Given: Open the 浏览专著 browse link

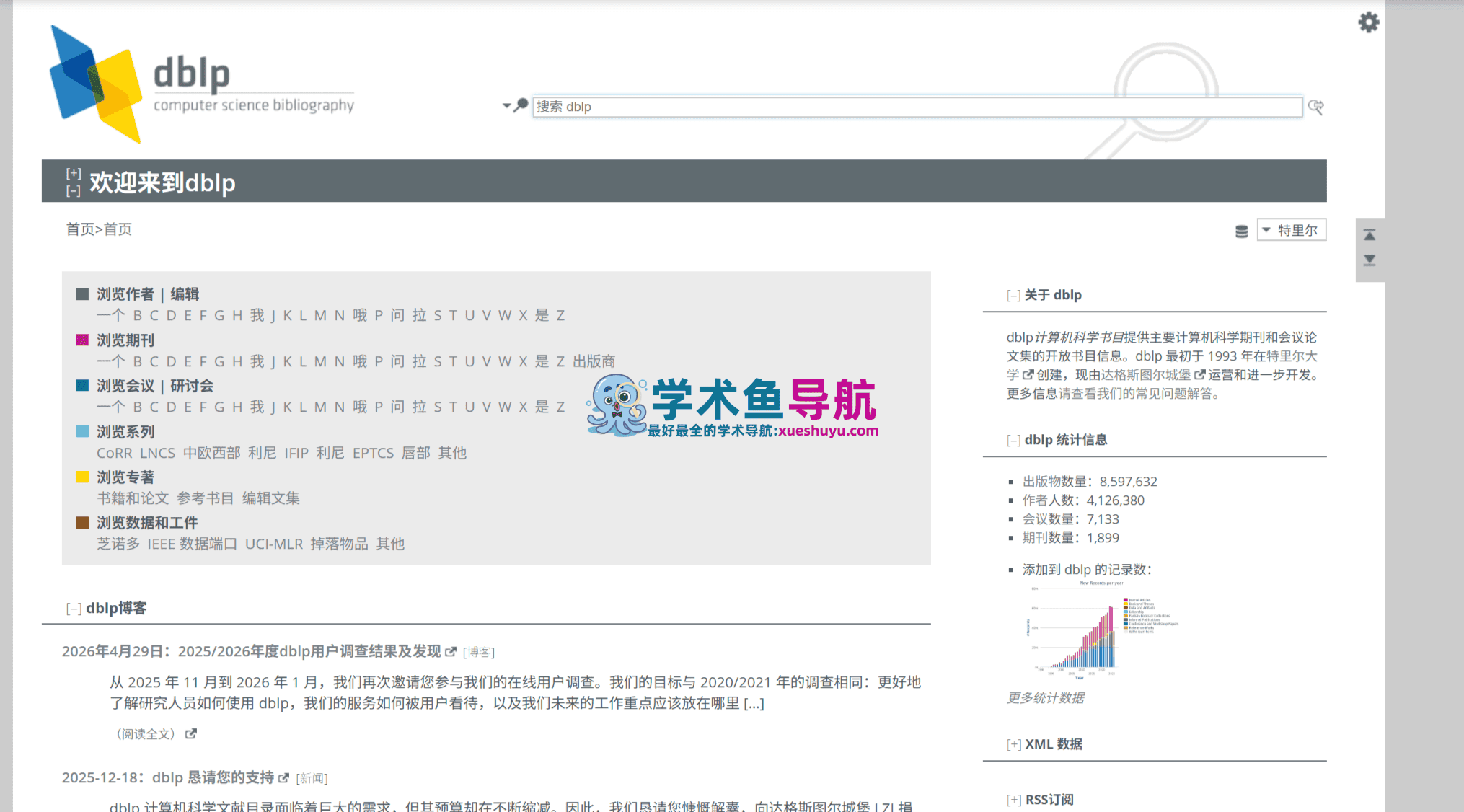Looking at the screenshot, I should (x=125, y=477).
